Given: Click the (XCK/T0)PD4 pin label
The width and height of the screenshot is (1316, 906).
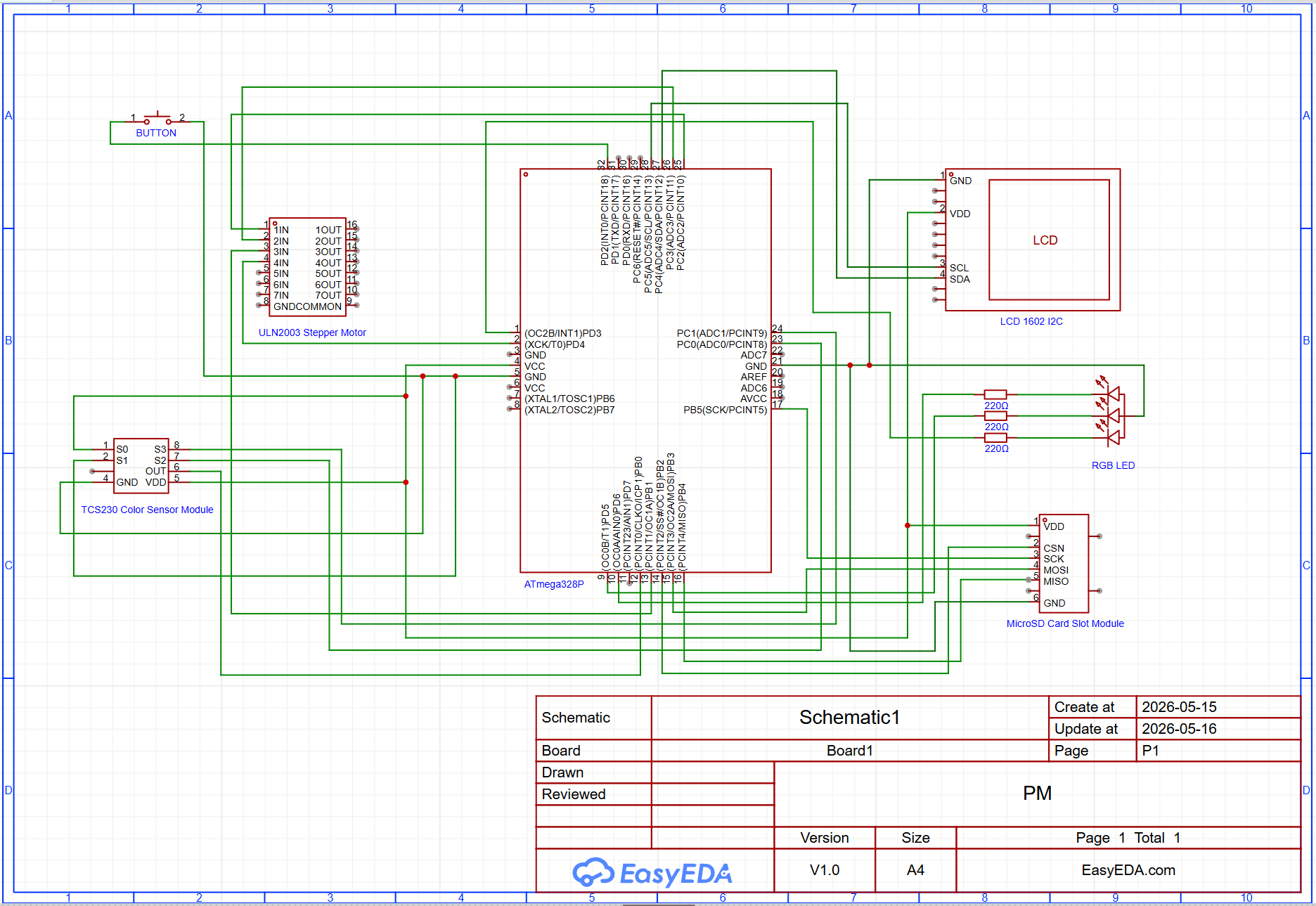Looking at the screenshot, I should [555, 344].
